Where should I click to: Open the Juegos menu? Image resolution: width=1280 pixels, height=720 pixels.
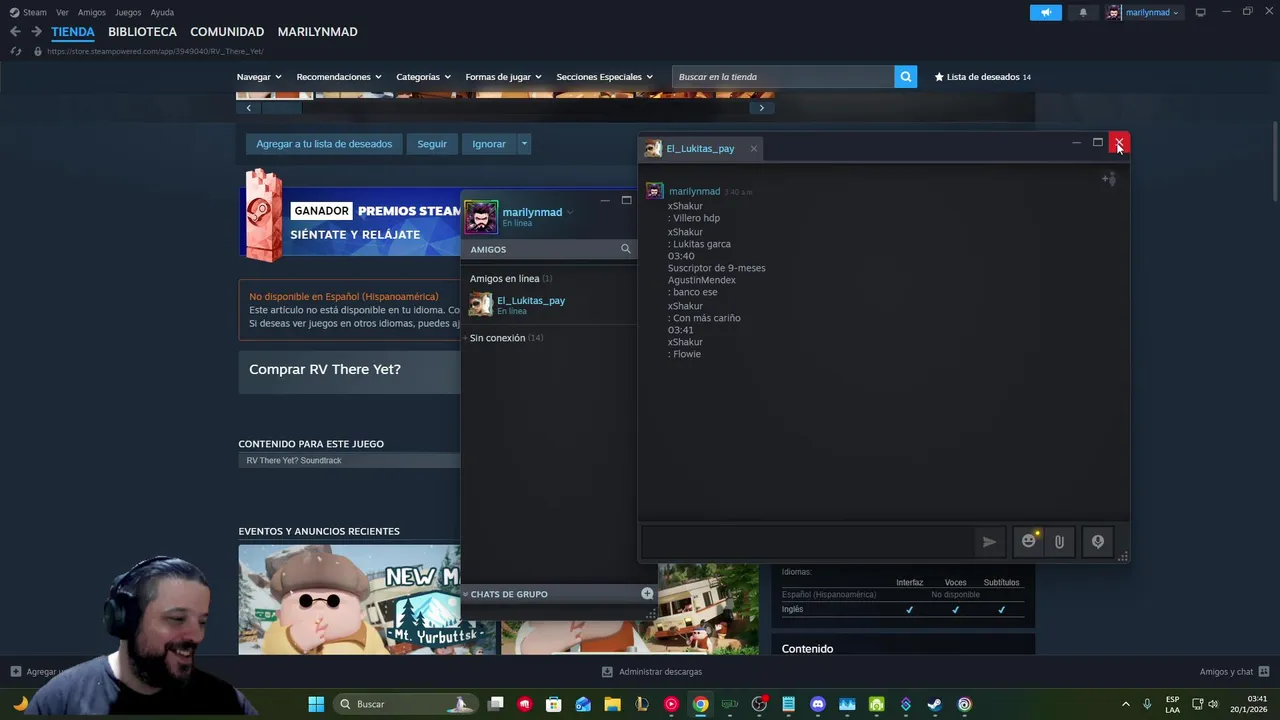(x=128, y=13)
